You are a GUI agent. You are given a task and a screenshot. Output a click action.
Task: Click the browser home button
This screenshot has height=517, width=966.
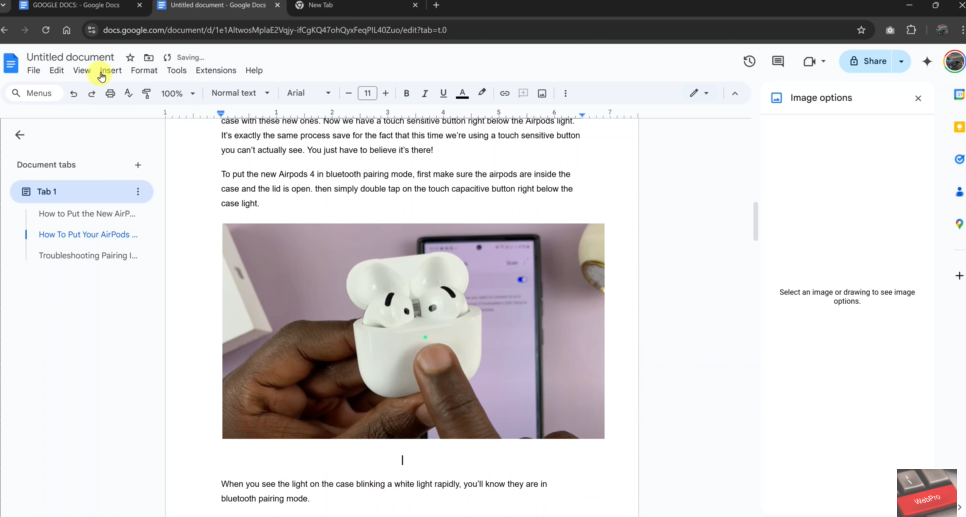[67, 30]
